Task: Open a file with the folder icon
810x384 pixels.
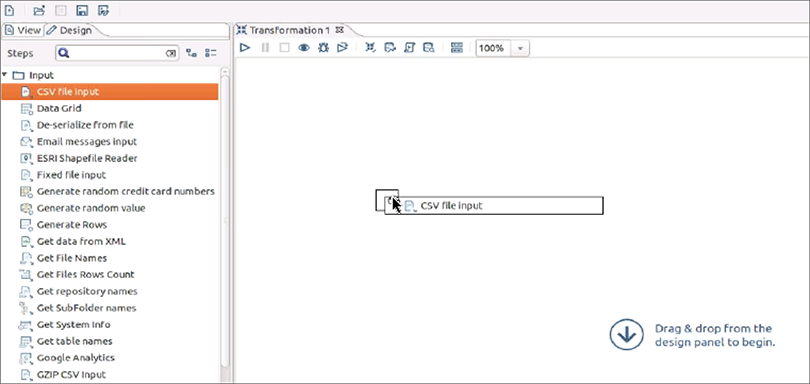Action: [x=39, y=10]
